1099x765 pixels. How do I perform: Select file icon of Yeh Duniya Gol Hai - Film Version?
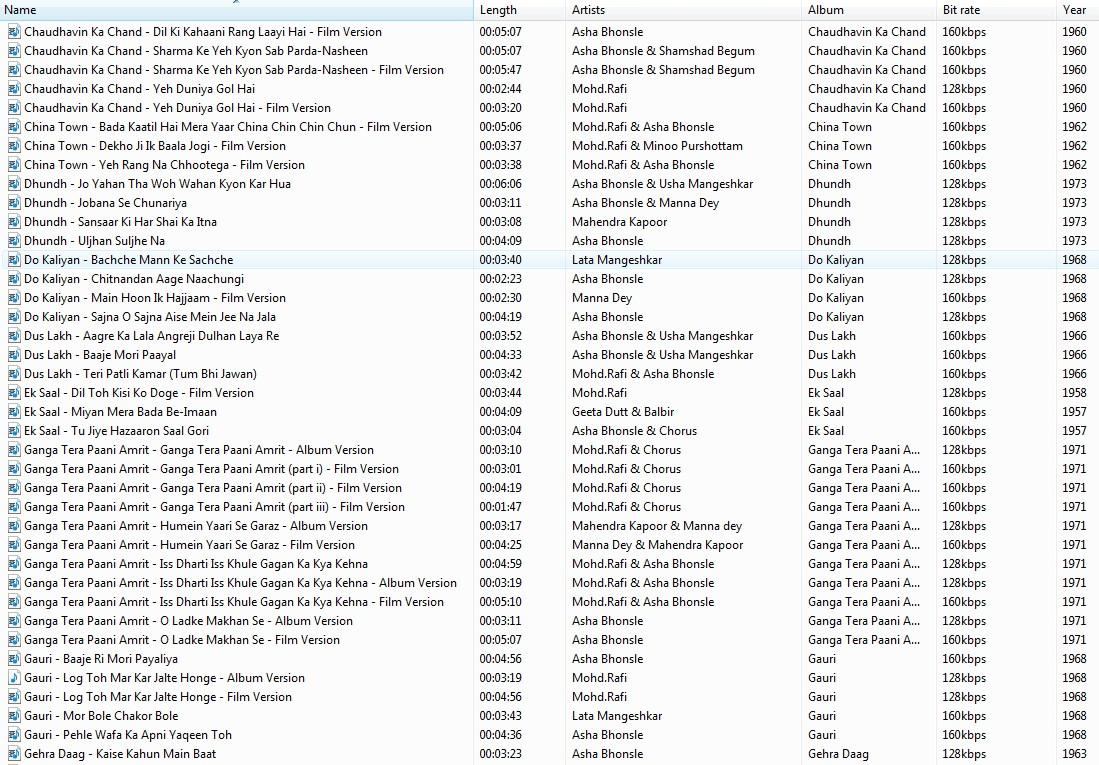(14, 107)
